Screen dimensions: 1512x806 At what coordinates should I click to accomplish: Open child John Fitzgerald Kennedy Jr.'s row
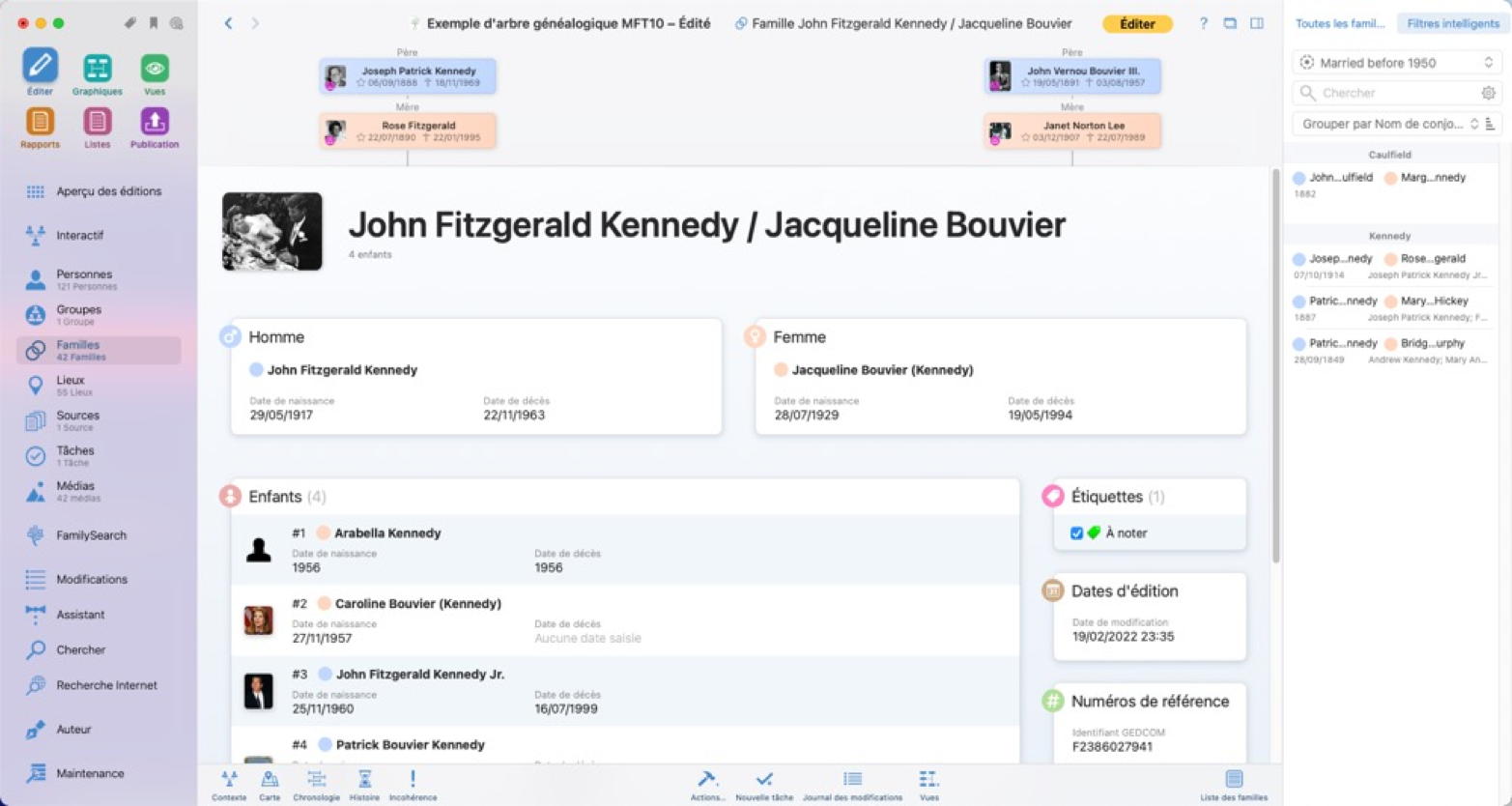click(x=625, y=691)
